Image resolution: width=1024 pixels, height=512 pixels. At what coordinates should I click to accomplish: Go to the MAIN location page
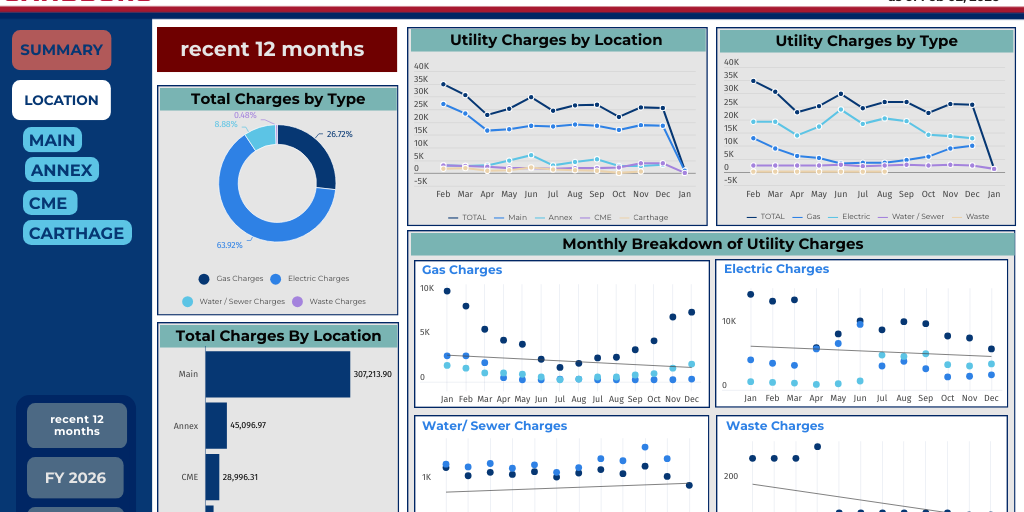point(52,140)
